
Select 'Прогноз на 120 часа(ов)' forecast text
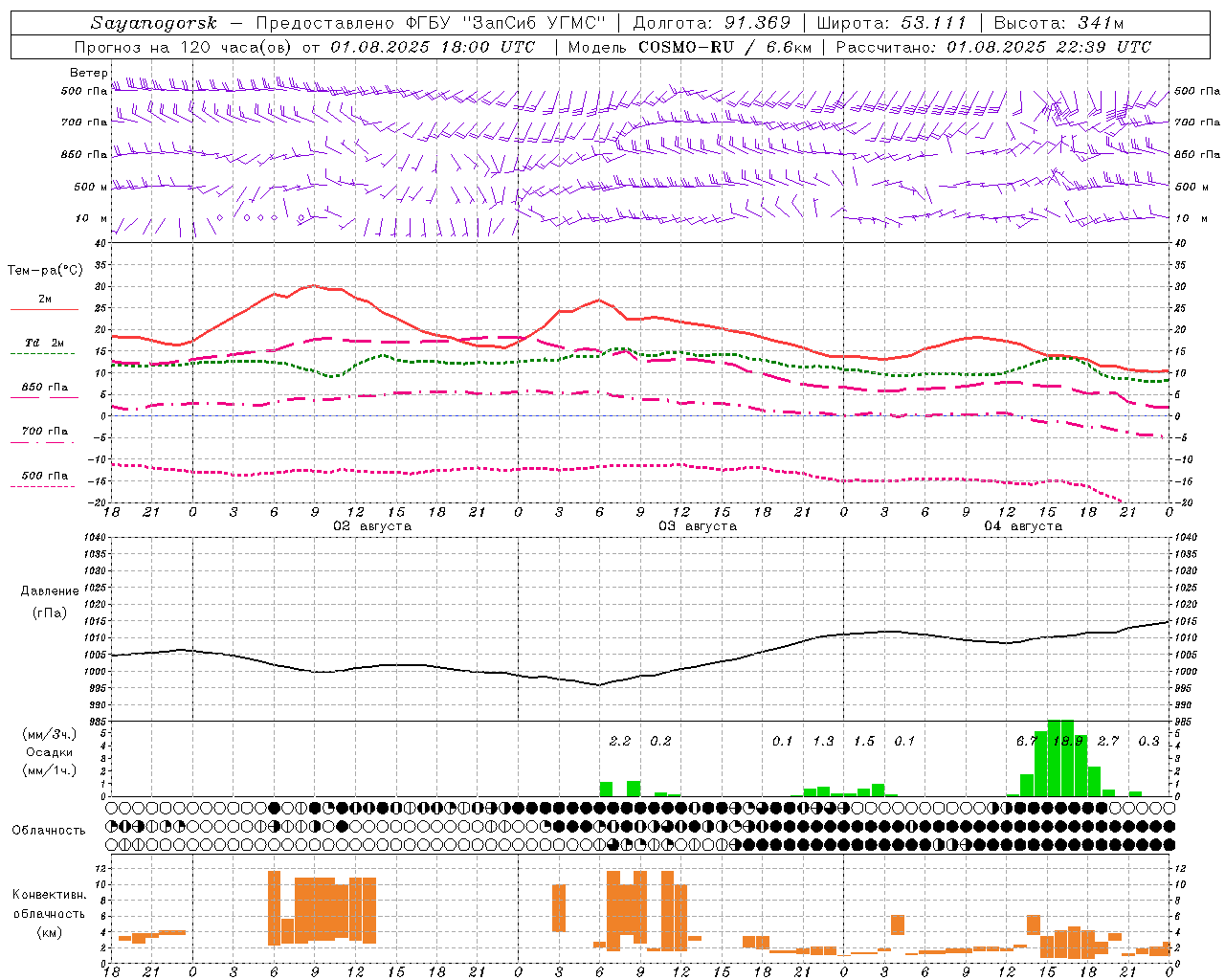184,47
